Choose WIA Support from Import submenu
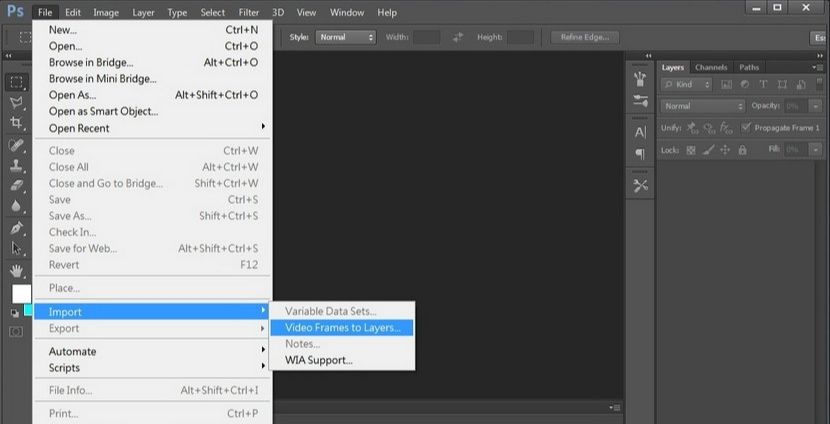830x424 pixels. [342, 360]
